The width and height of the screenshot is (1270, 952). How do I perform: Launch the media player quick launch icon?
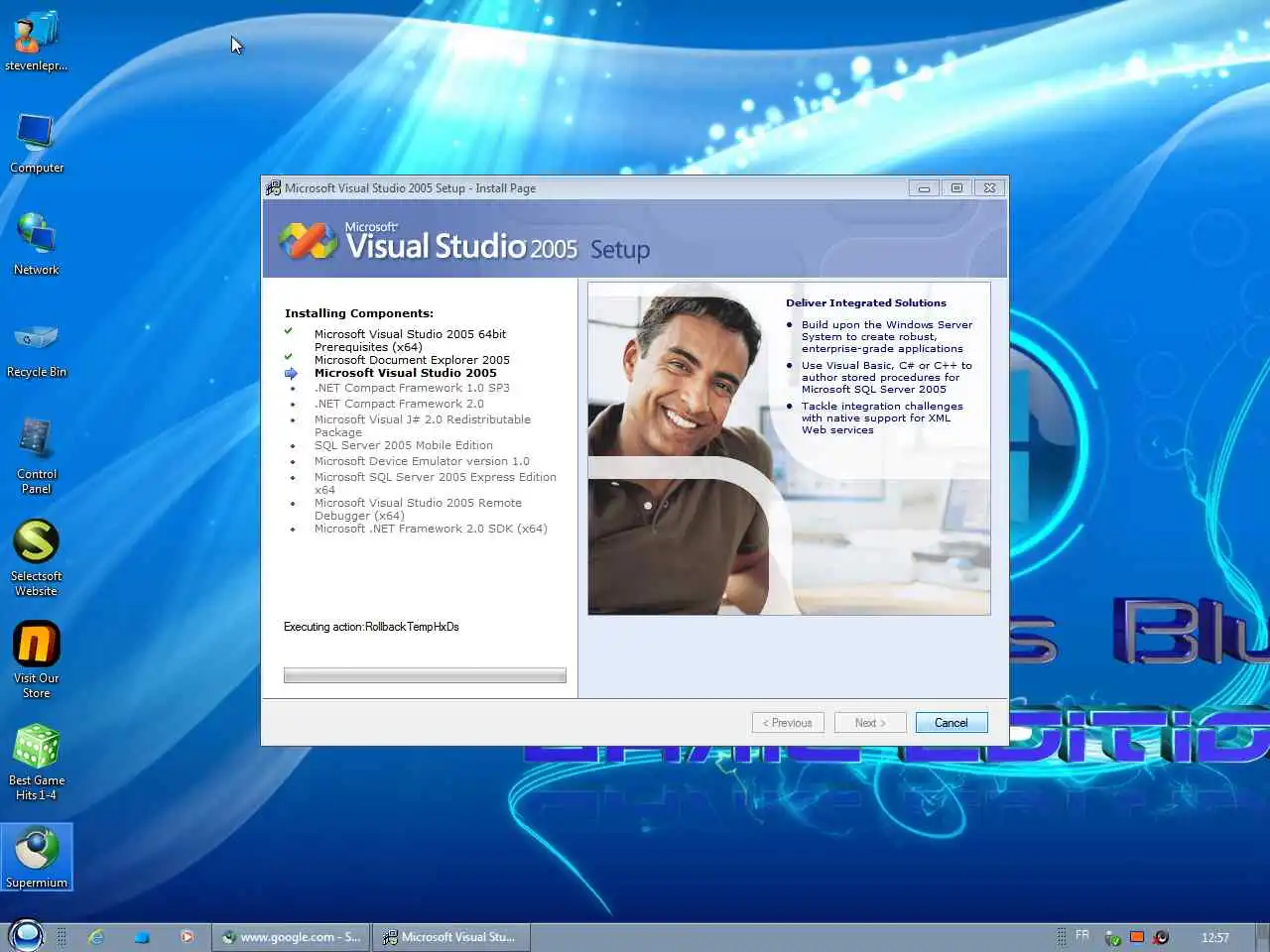[187, 936]
